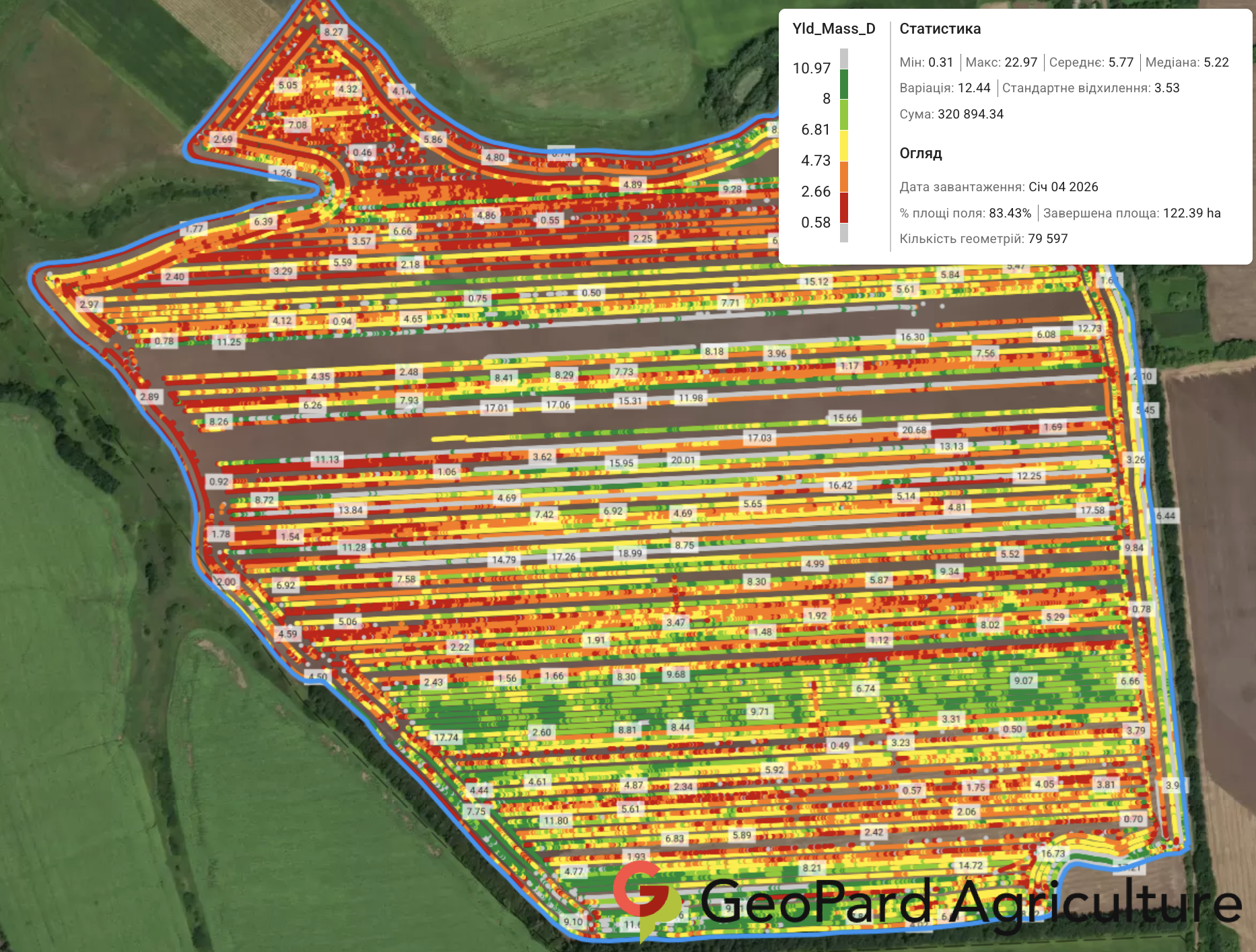Click the GeoPard Agriculture logo icon

pos(646,899)
